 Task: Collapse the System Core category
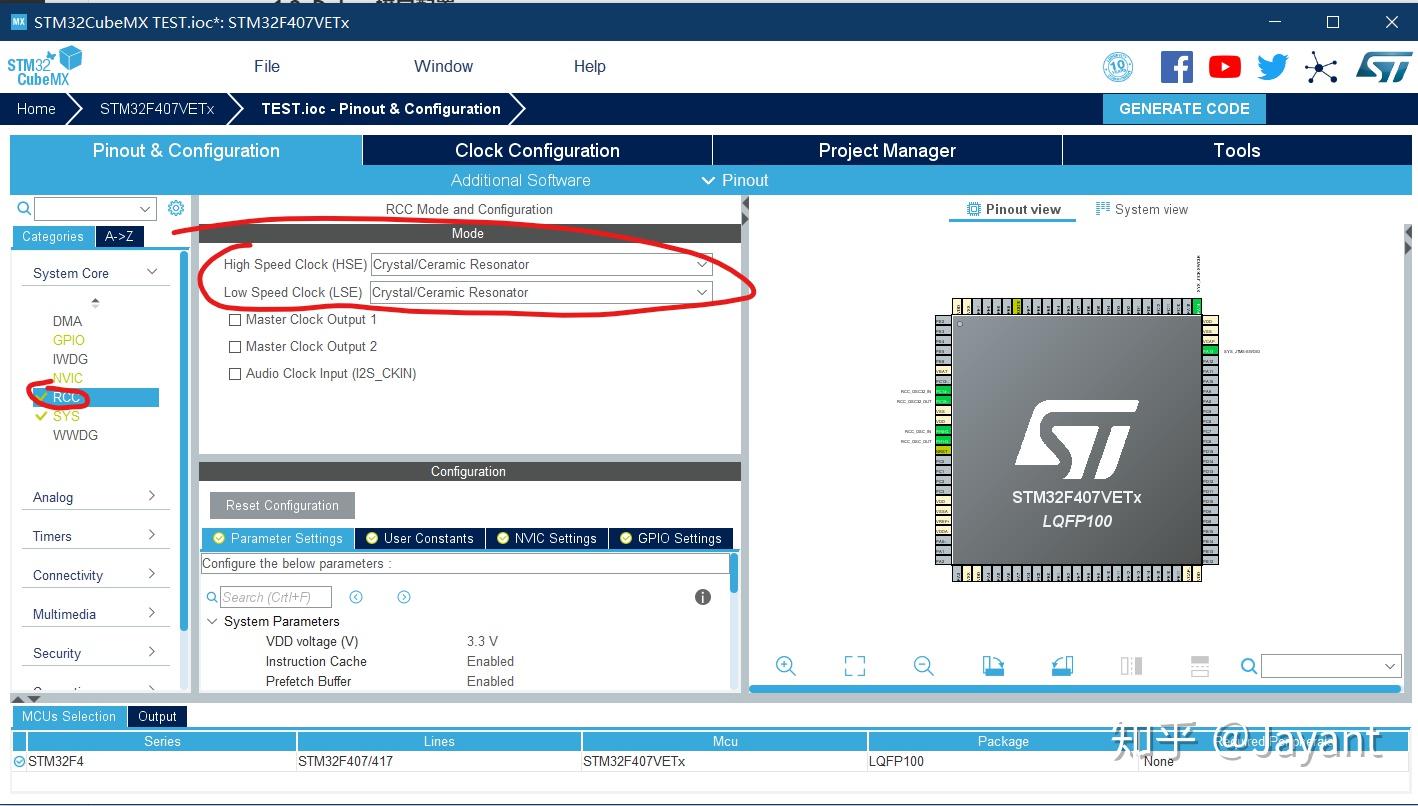click(x=151, y=272)
